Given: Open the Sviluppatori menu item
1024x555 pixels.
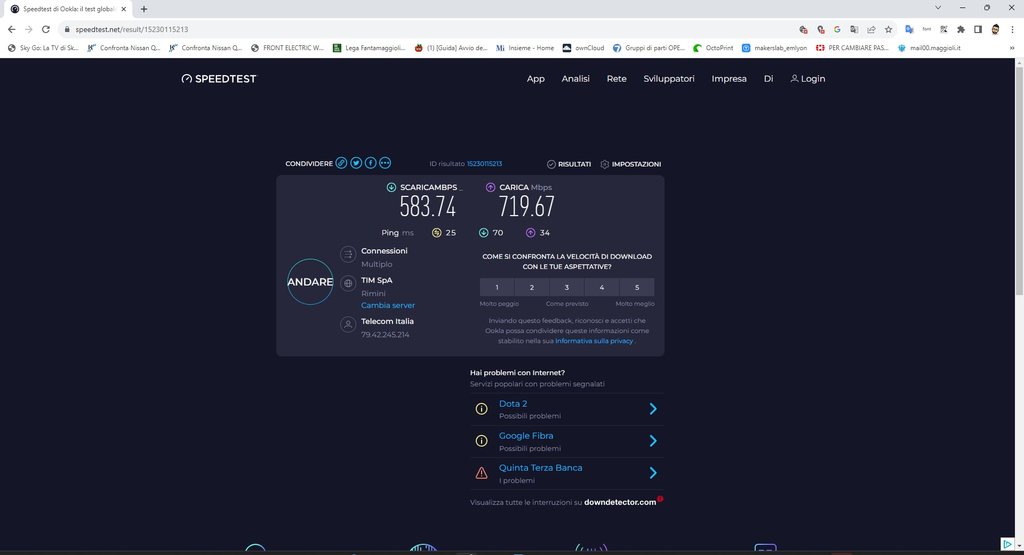Looking at the screenshot, I should coord(669,78).
